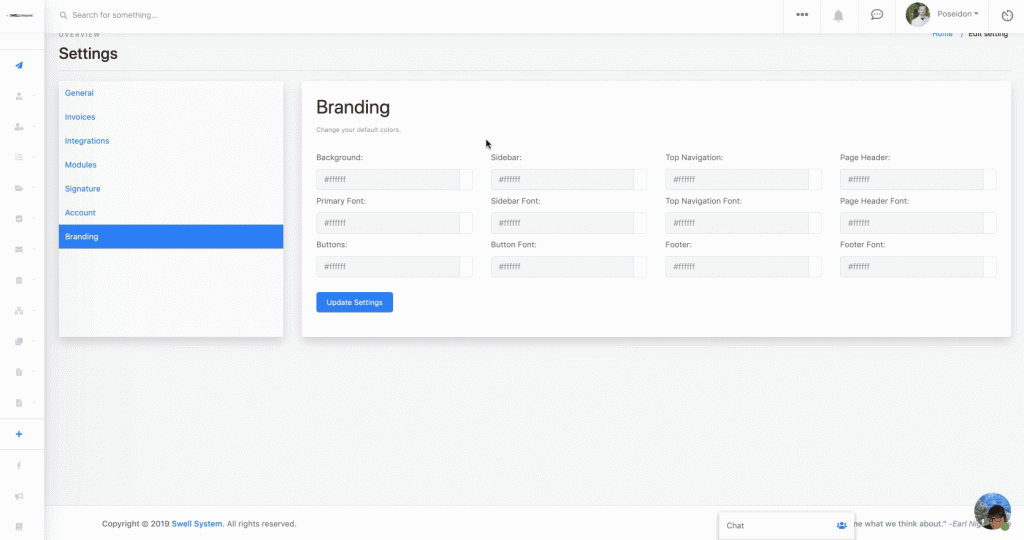1024x540 pixels.
Task: Open the Modules settings tab
Action: pos(171,165)
